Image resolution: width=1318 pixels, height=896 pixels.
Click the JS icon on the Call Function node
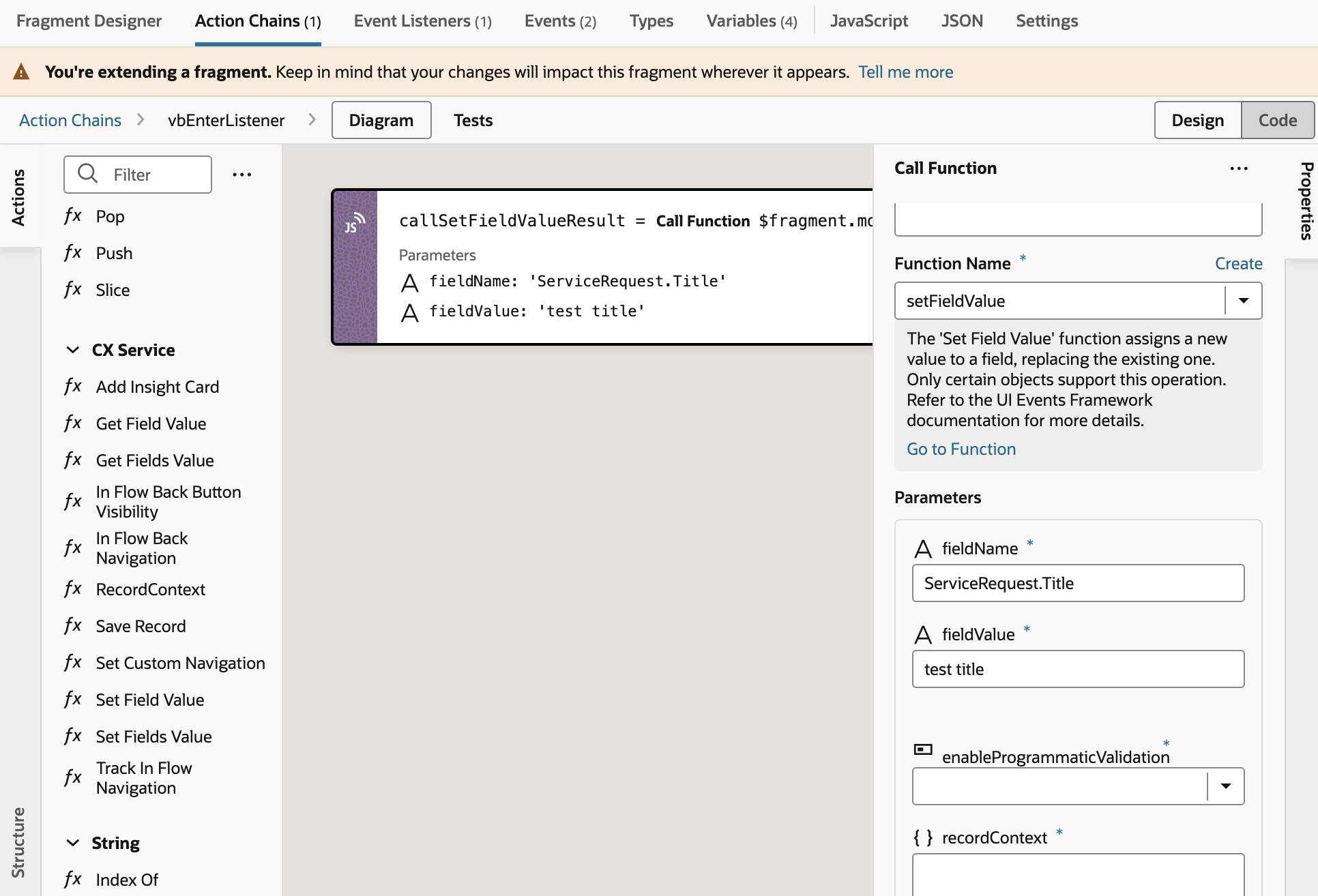tap(355, 223)
